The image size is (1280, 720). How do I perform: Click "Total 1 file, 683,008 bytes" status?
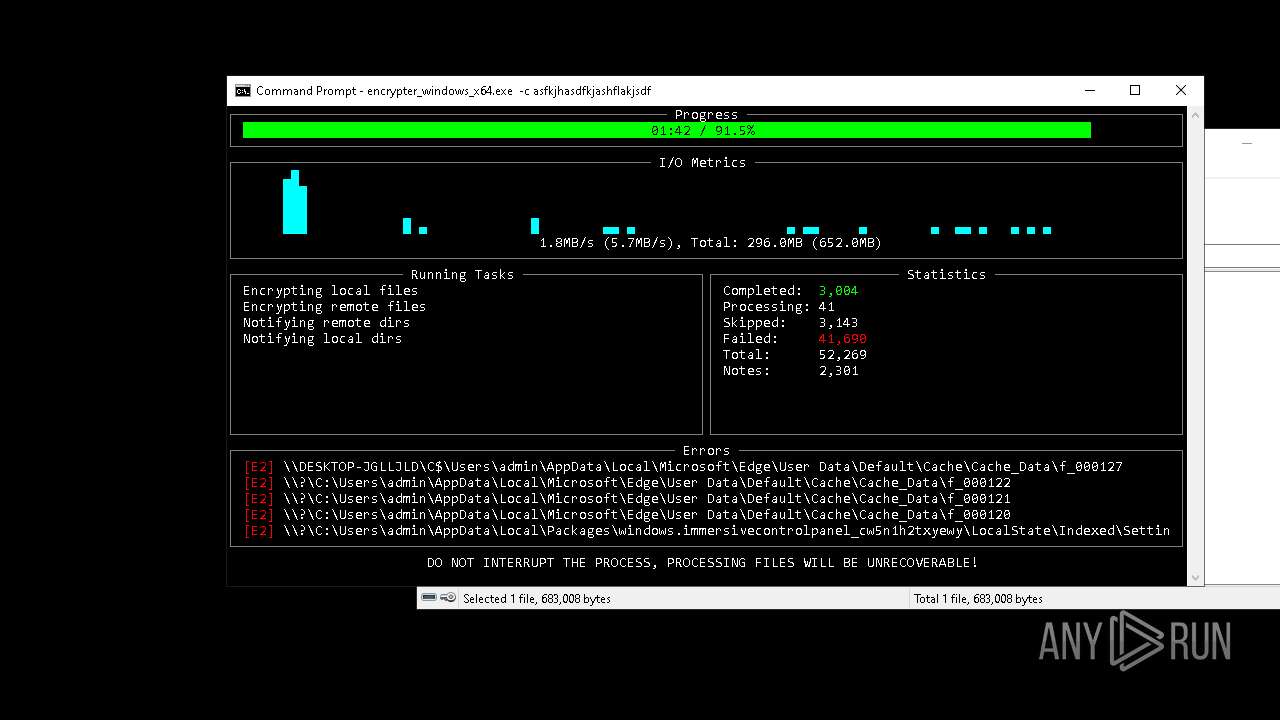[978, 599]
